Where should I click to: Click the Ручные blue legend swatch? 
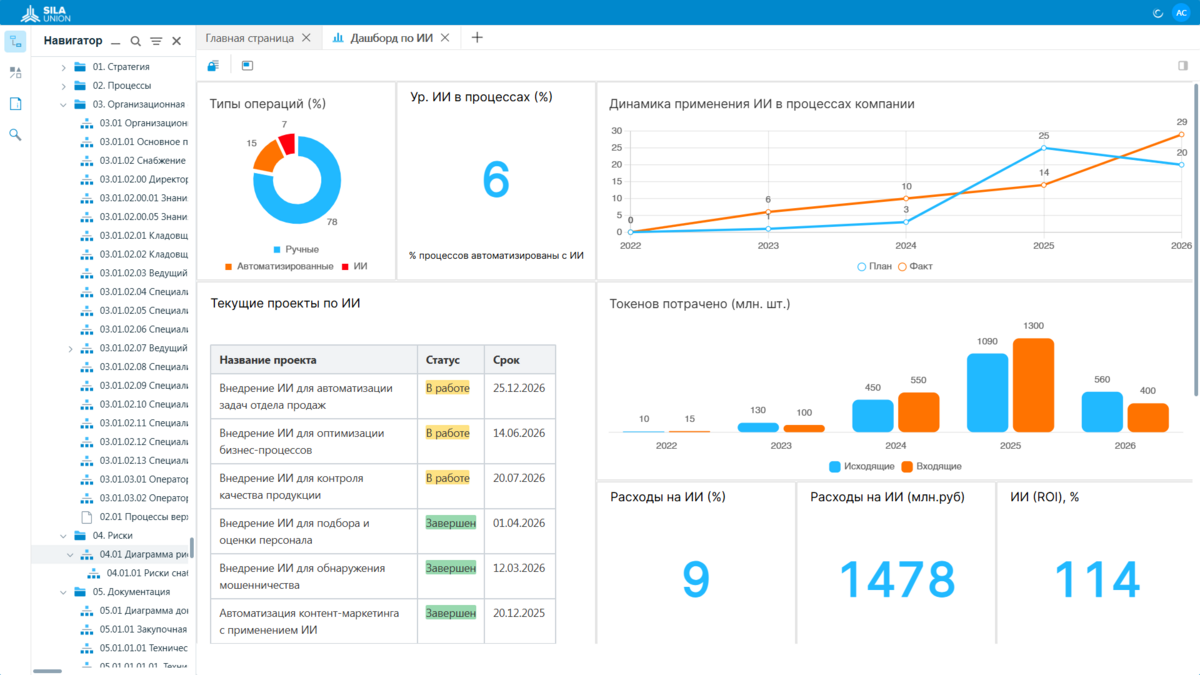[x=276, y=249]
